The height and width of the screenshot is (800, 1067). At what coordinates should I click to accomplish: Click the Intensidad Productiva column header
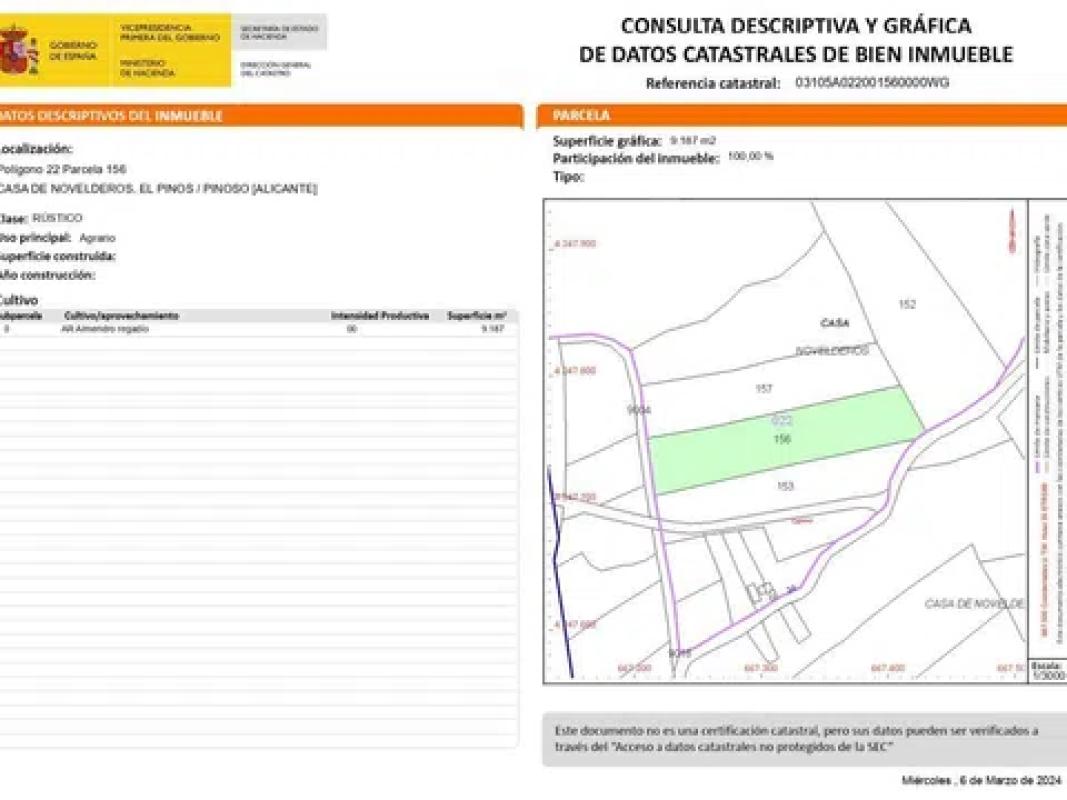[x=380, y=316]
